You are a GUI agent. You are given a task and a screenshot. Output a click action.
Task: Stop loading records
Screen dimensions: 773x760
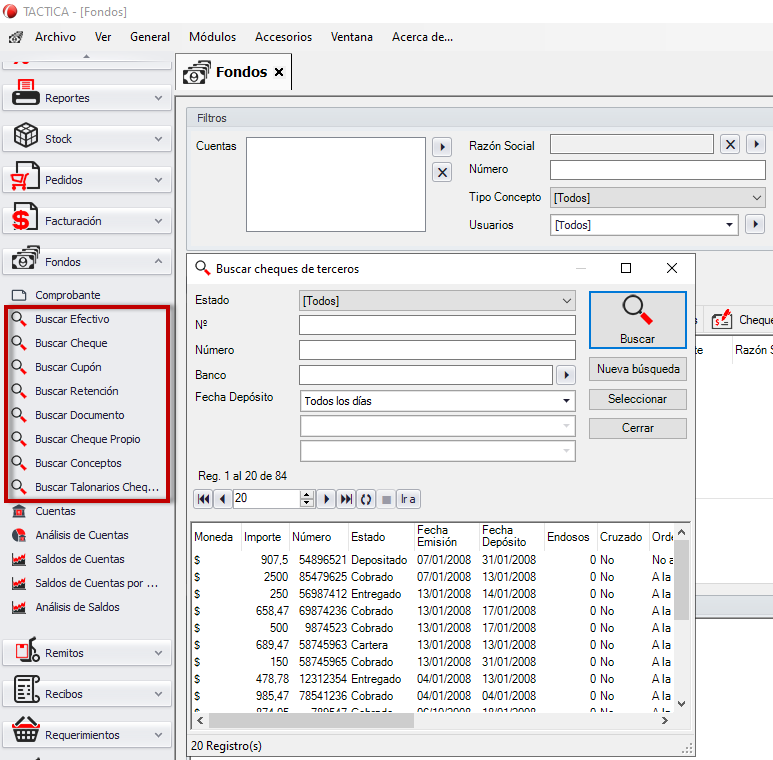coord(386,499)
